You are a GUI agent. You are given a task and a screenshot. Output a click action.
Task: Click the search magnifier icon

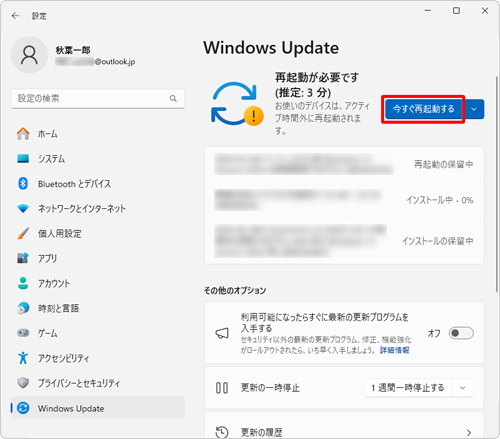coord(173,98)
